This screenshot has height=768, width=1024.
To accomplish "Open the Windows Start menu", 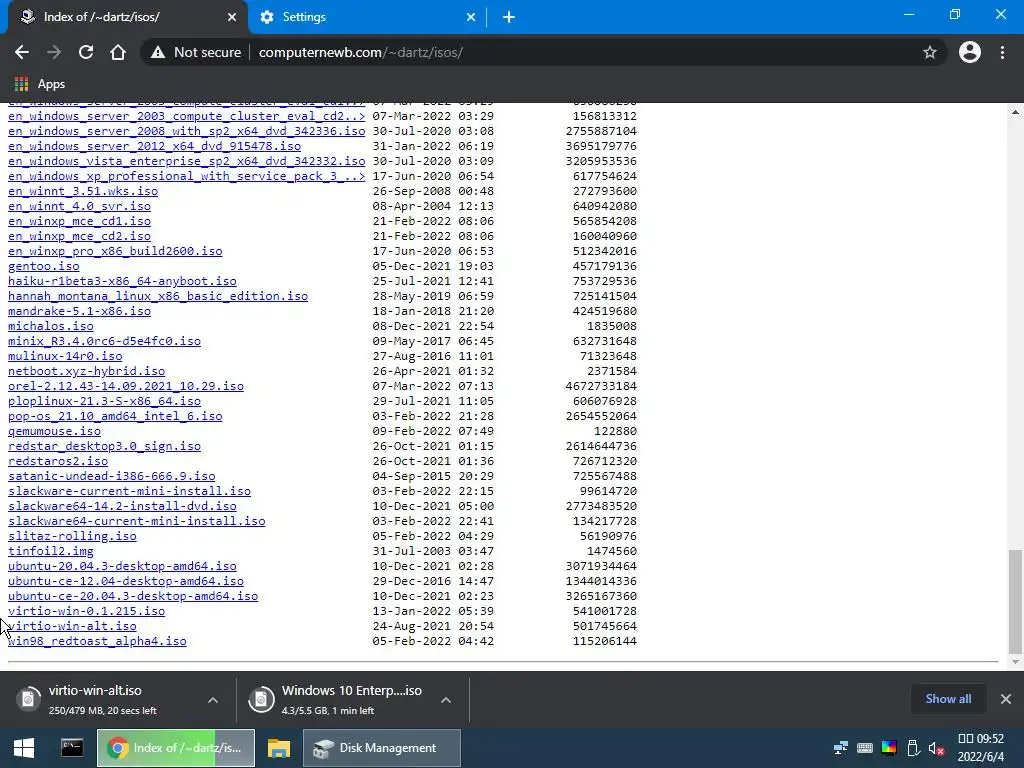I will [24, 748].
